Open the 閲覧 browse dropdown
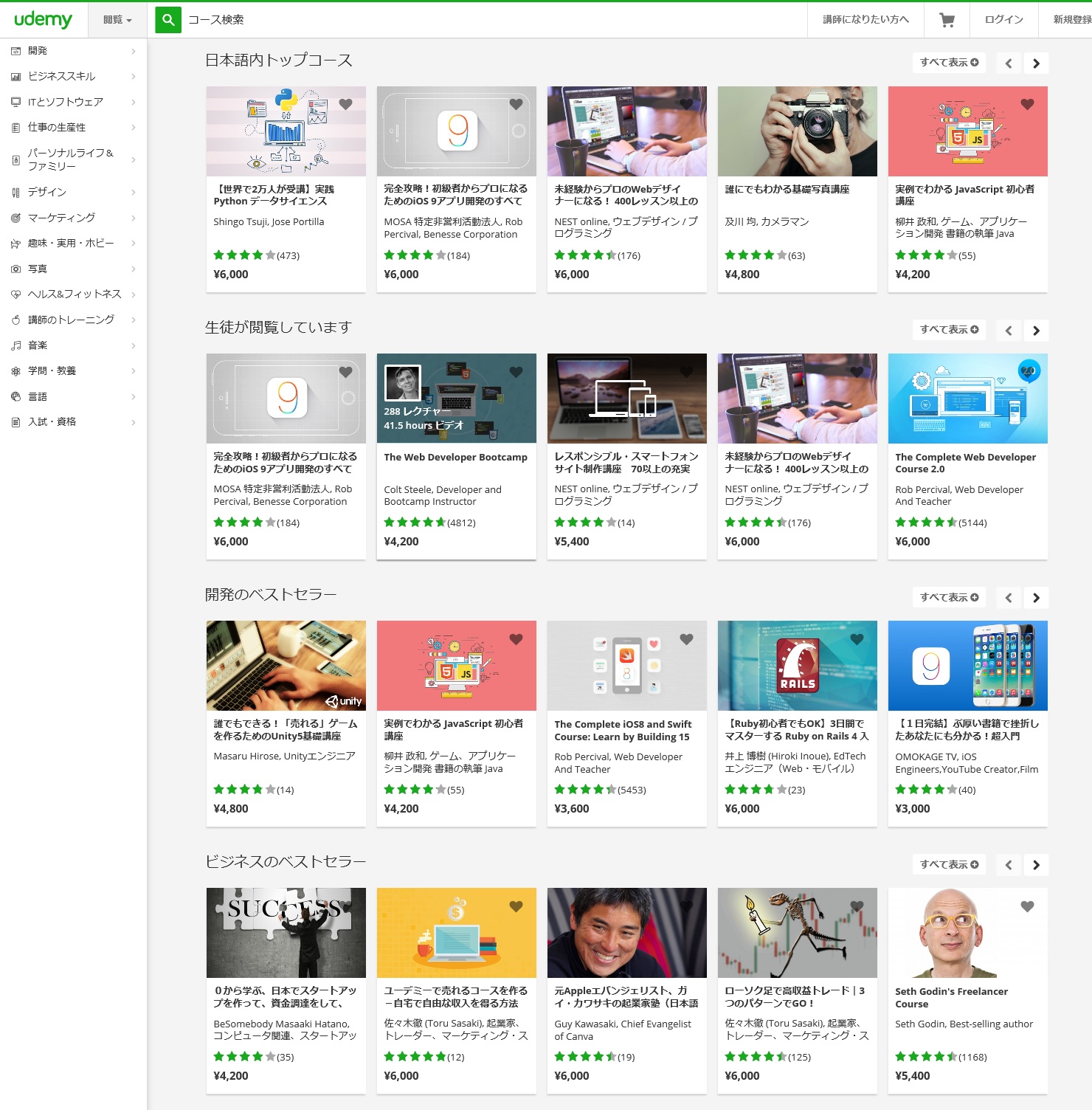The height and width of the screenshot is (1110, 1092). click(x=117, y=20)
